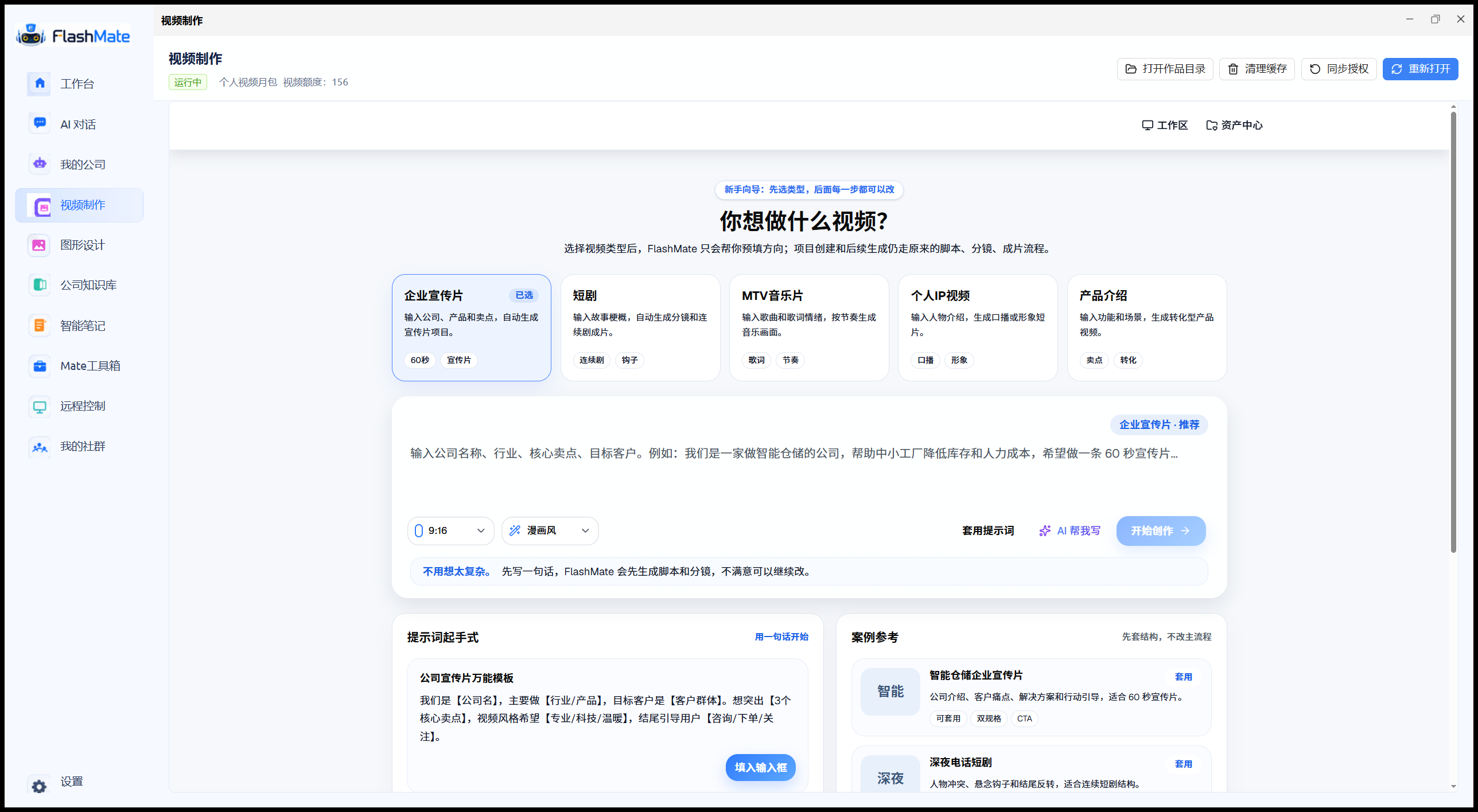1478x812 pixels.
Task: Click the CTA tag
Action: (1024, 718)
